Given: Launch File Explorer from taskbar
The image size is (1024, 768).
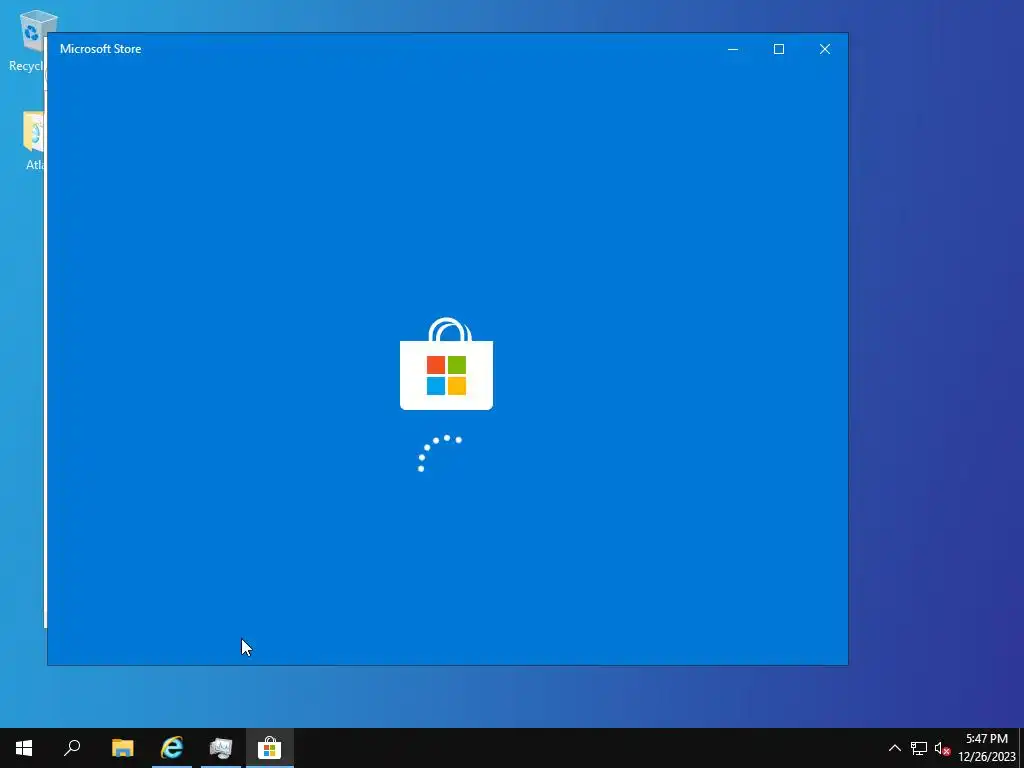Looking at the screenshot, I should [x=123, y=748].
